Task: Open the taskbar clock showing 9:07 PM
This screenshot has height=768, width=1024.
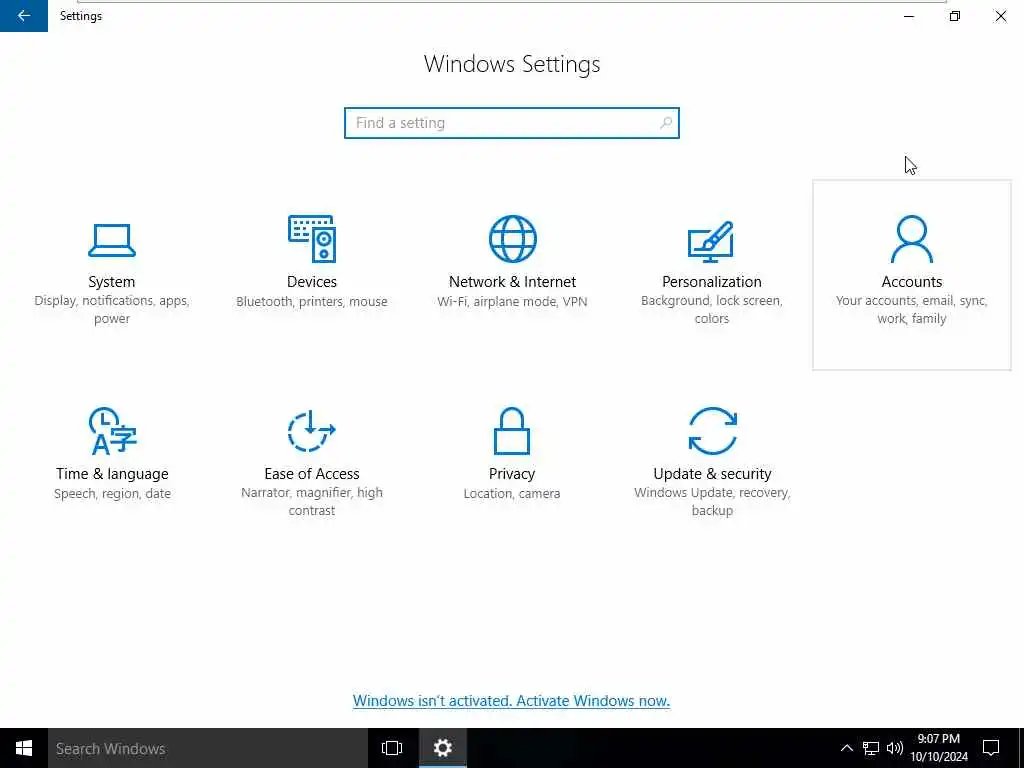Action: point(939,748)
